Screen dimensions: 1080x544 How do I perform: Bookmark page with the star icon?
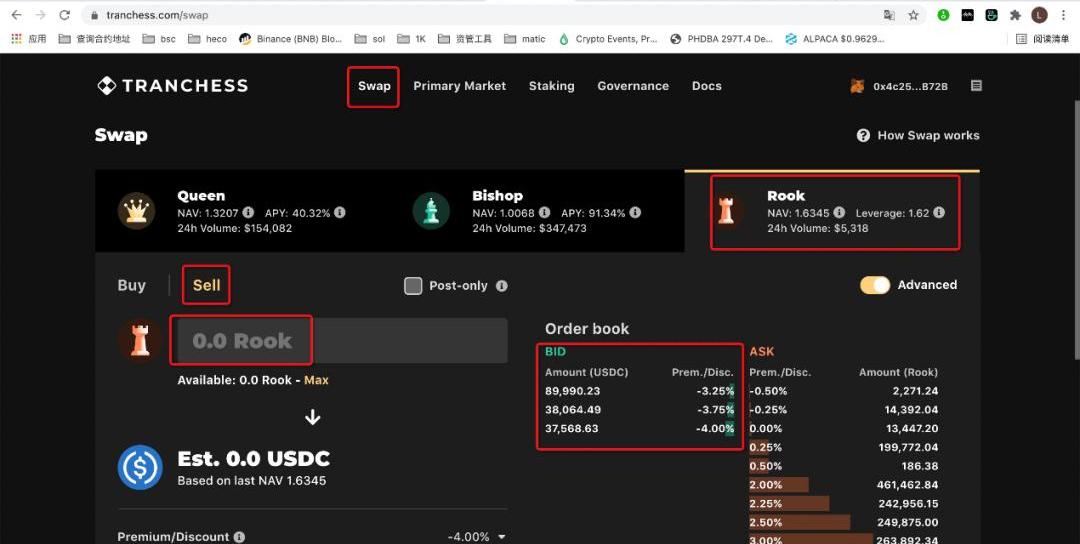tap(913, 14)
